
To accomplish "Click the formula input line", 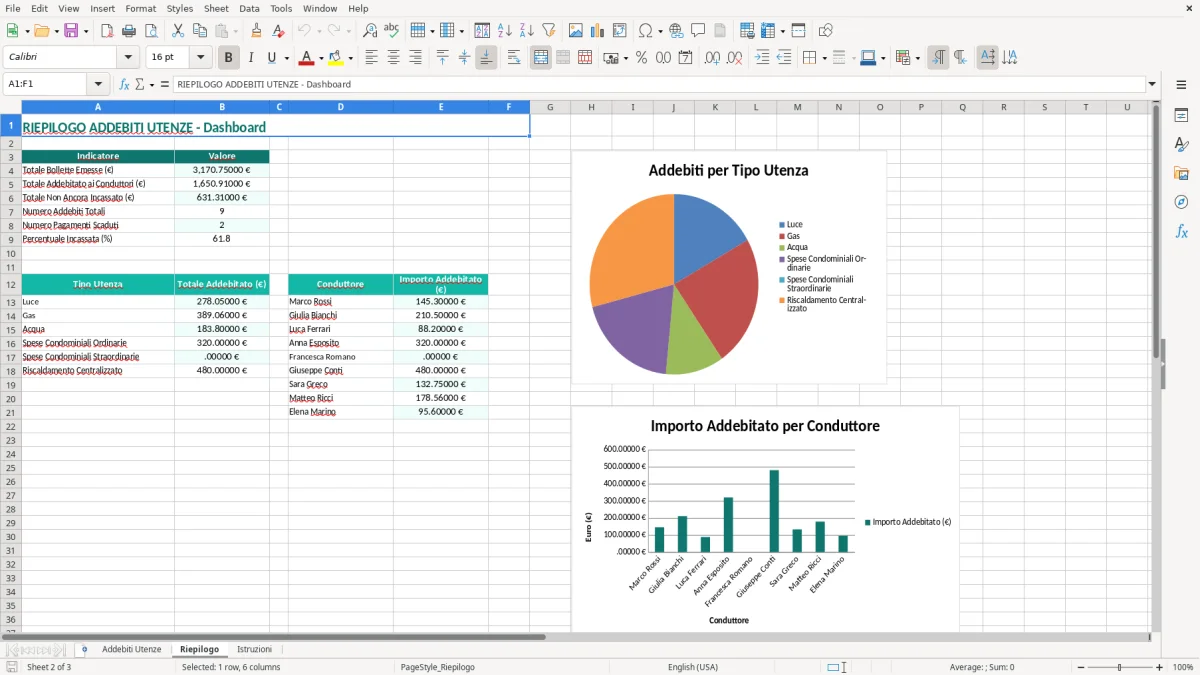I will coord(658,84).
